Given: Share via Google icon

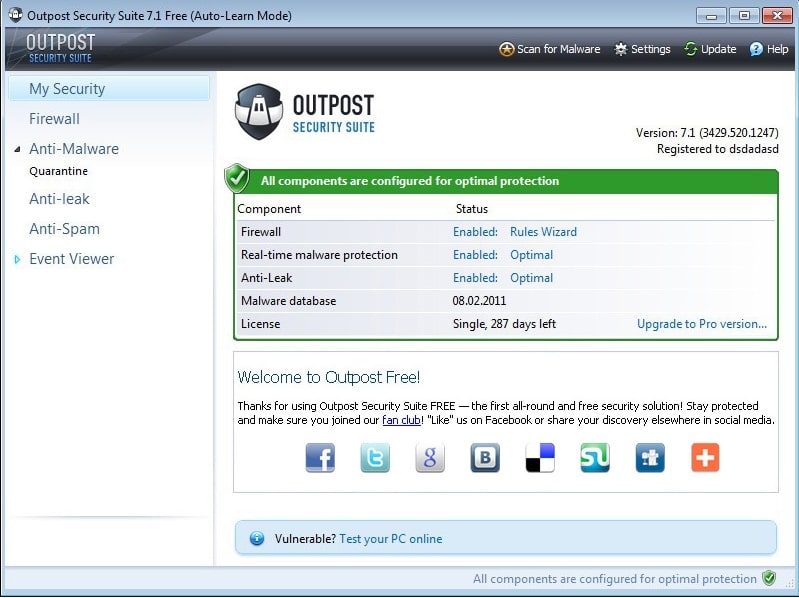Looking at the screenshot, I should click(430, 457).
